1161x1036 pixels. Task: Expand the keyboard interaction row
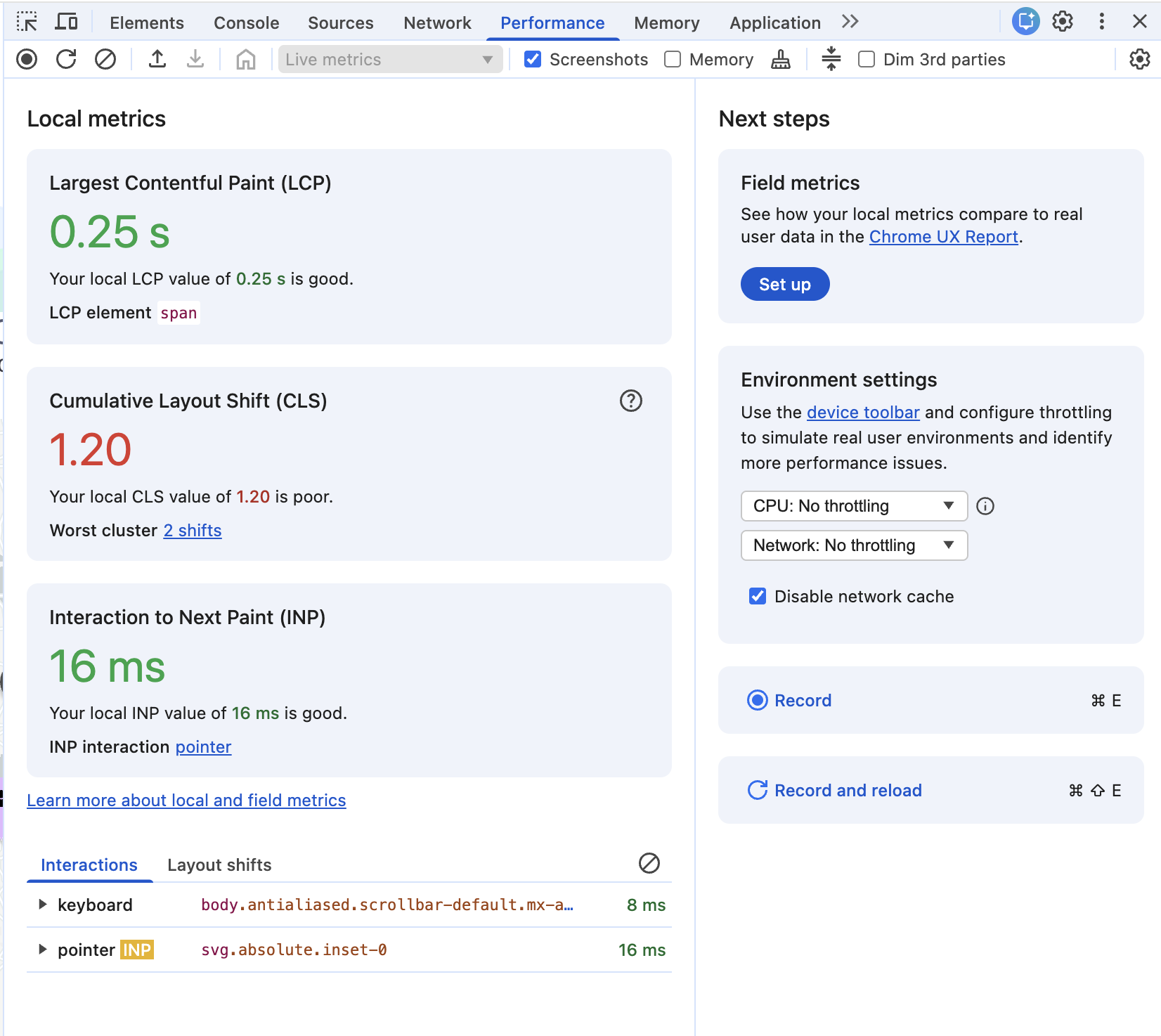tap(43, 905)
